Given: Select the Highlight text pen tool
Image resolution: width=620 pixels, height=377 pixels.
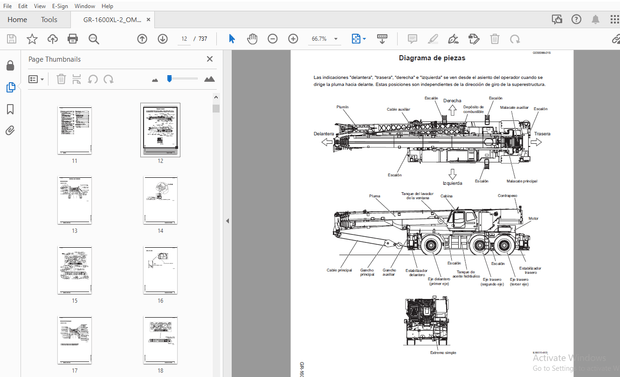Looking at the screenshot, I should pos(433,39).
